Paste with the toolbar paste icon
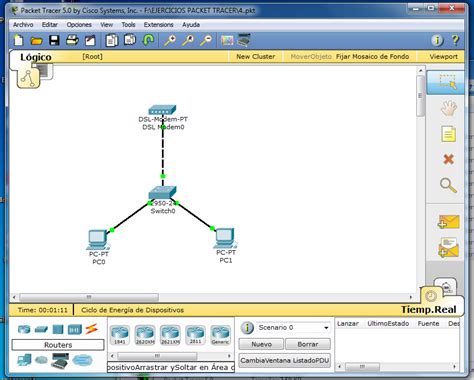 pos(130,40)
